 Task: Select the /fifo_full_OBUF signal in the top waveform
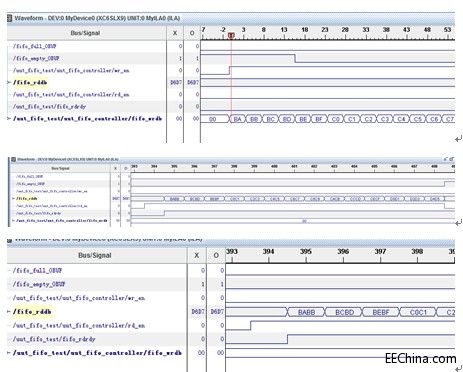tap(35, 46)
